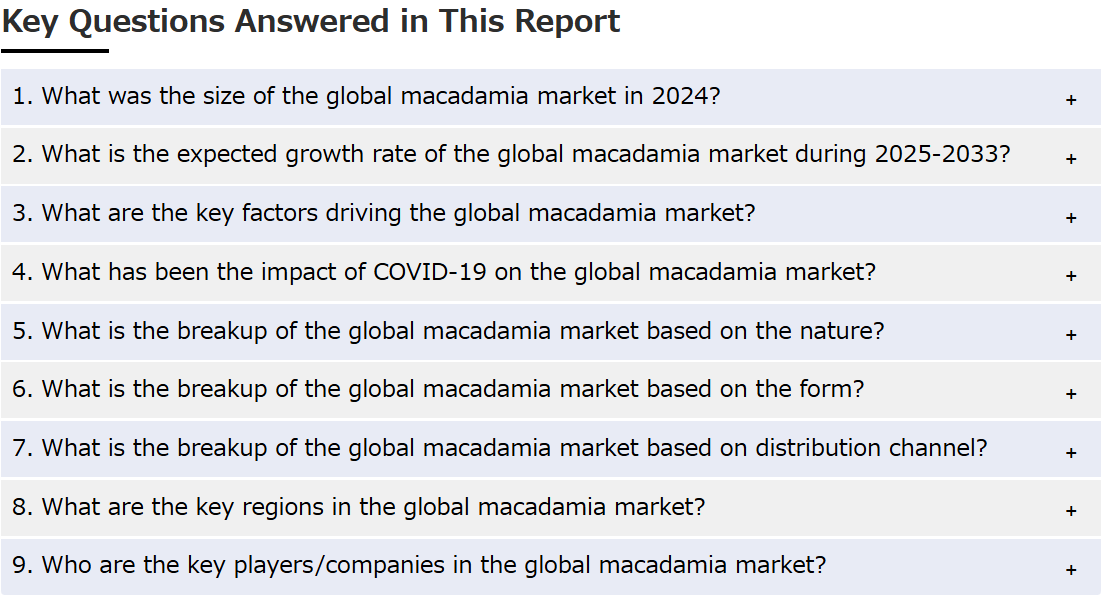
Task: Open question 7 about distribution channel breakup
Action: click(x=499, y=448)
